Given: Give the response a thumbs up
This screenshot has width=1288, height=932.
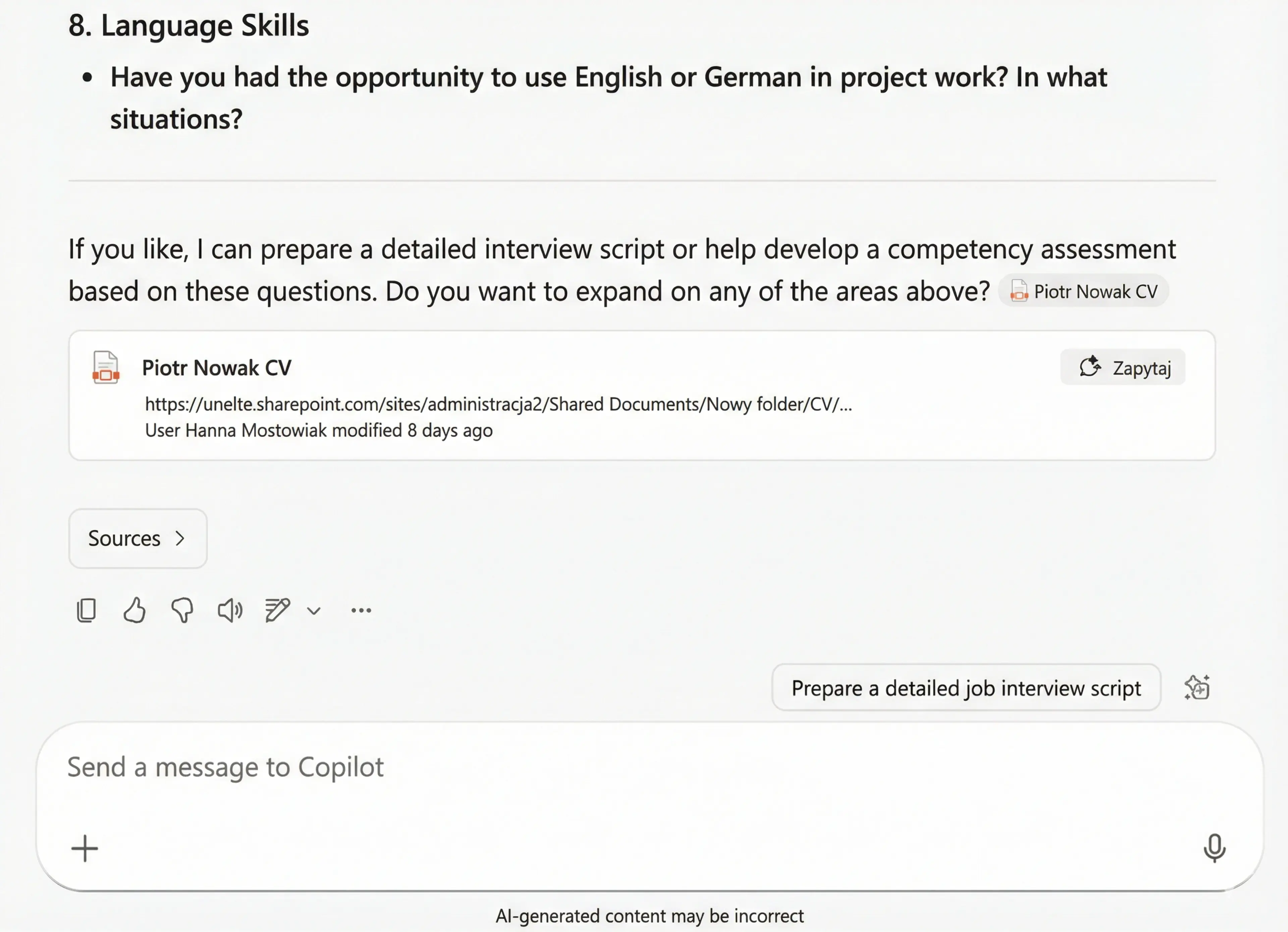Looking at the screenshot, I should 134,611.
